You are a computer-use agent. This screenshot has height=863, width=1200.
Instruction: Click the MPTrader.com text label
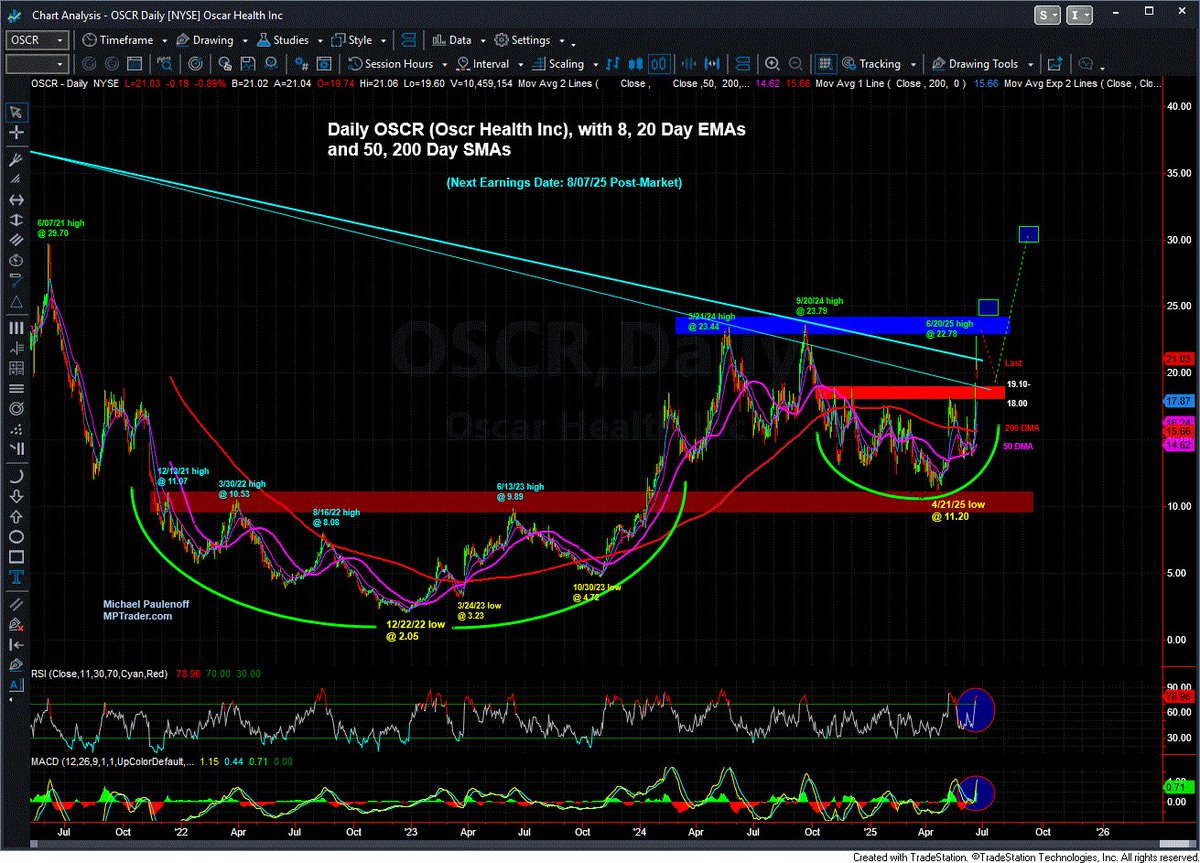tap(137, 616)
